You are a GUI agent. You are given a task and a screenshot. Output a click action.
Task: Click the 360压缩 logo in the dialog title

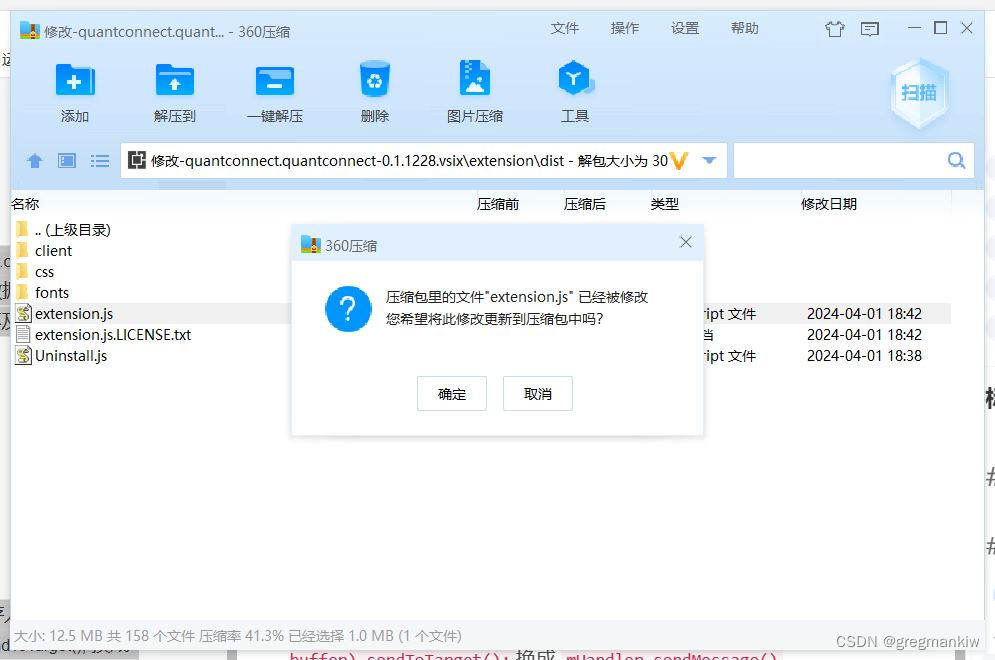click(311, 244)
